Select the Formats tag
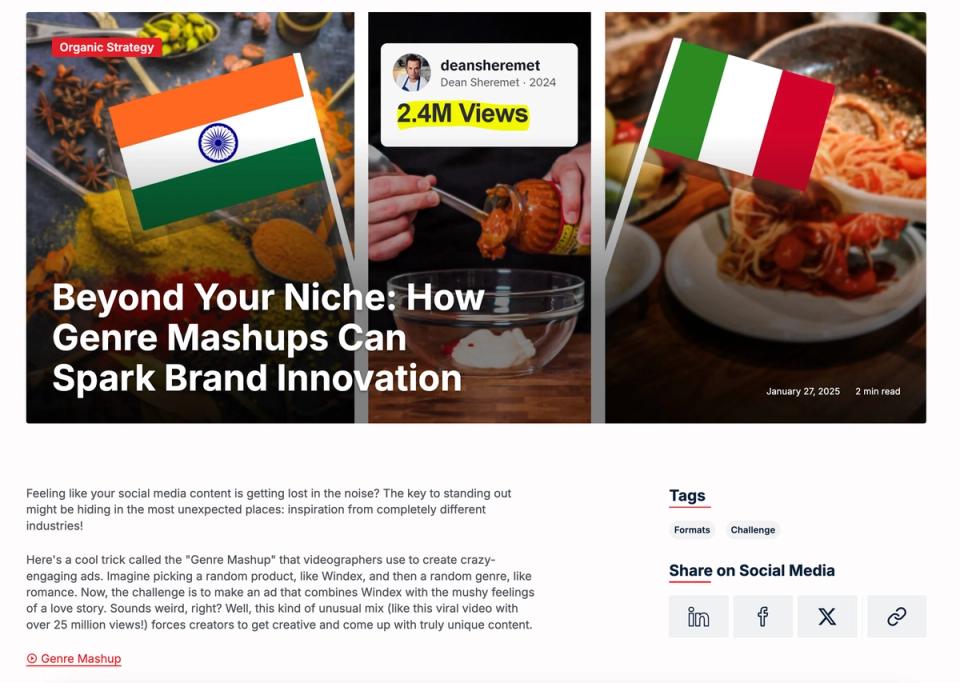 coord(692,530)
